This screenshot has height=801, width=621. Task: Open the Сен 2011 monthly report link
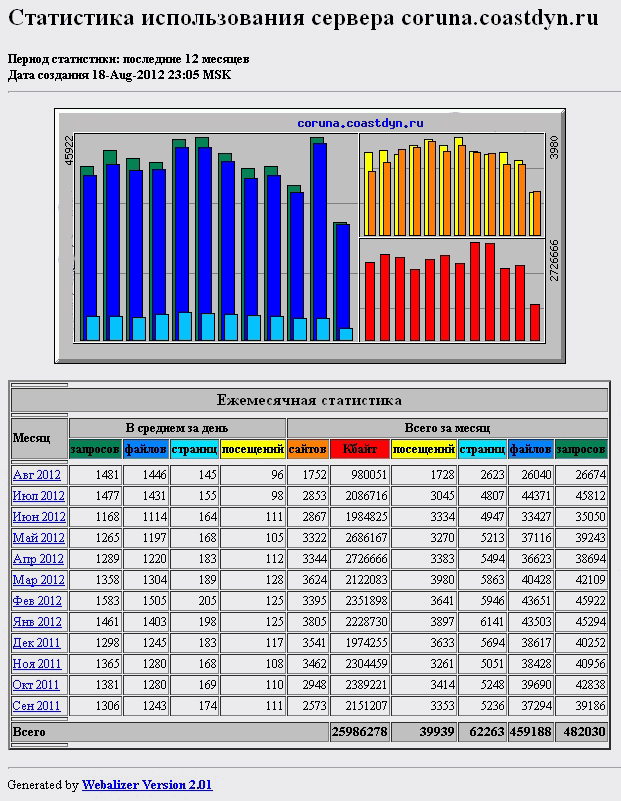(x=37, y=706)
